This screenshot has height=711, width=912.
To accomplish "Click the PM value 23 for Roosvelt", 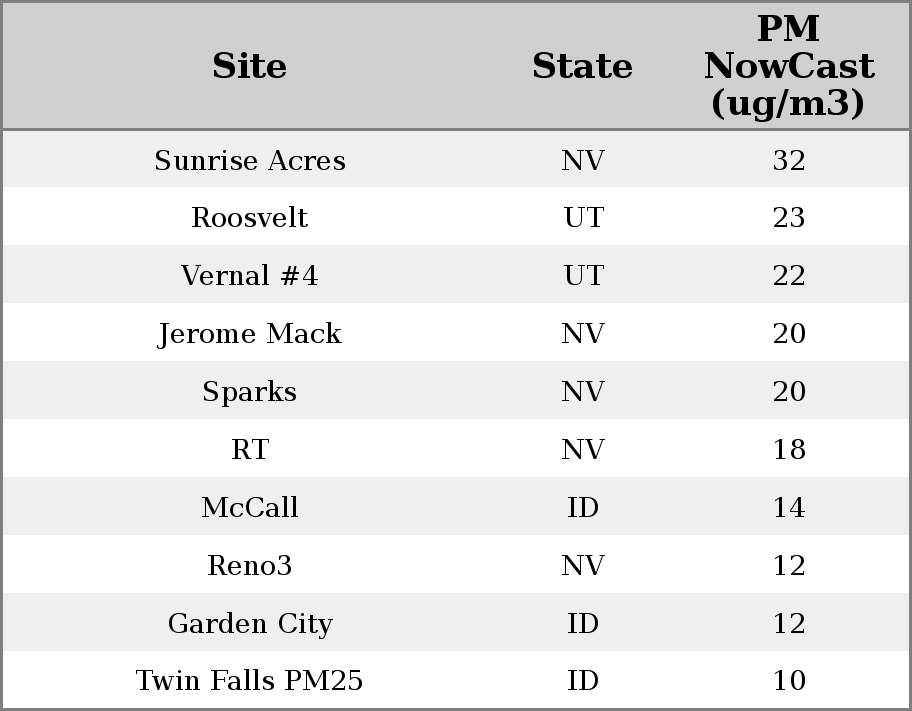I will tap(788, 218).
